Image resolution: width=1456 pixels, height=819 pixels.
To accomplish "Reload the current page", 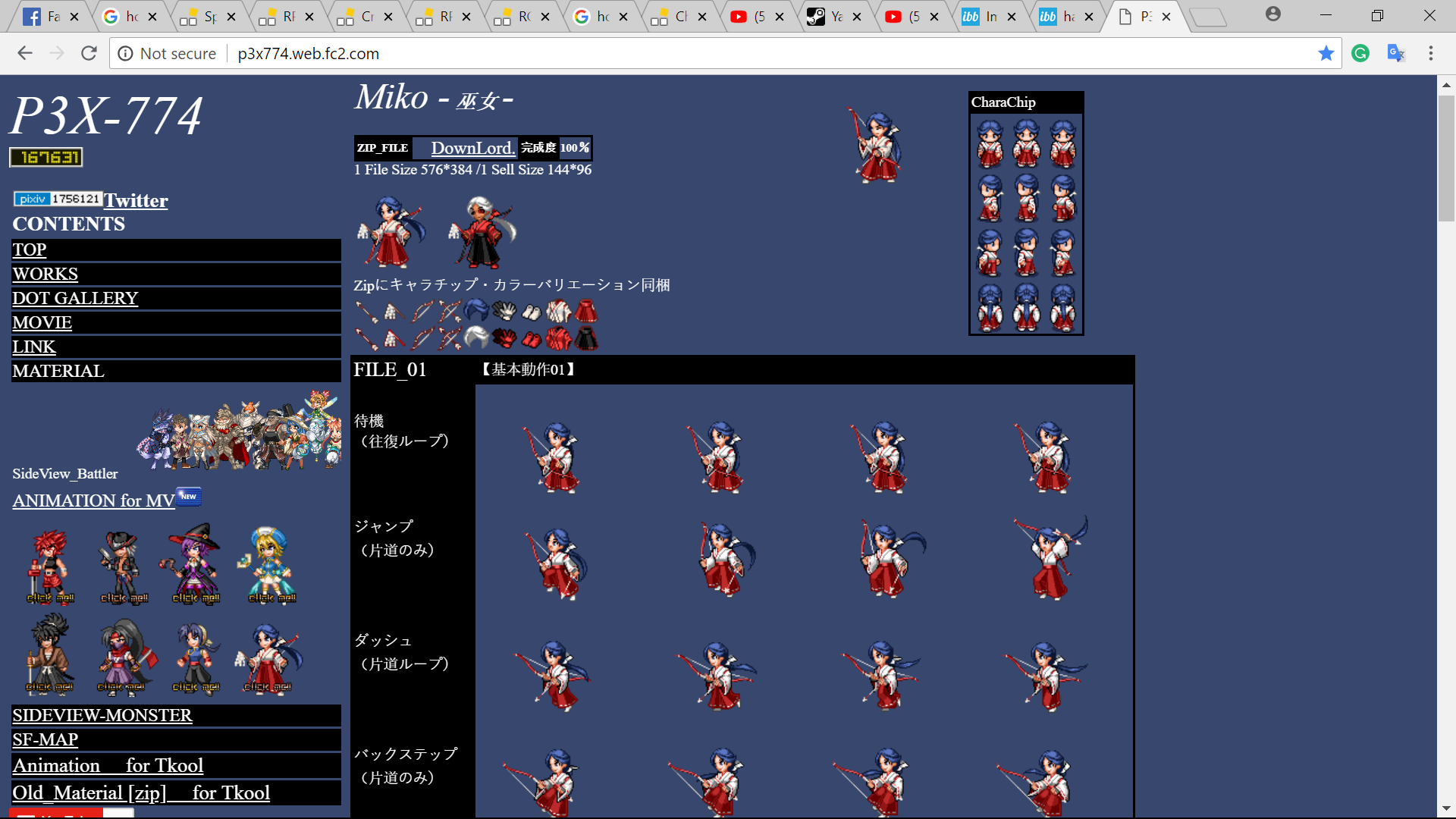I will pos(89,53).
